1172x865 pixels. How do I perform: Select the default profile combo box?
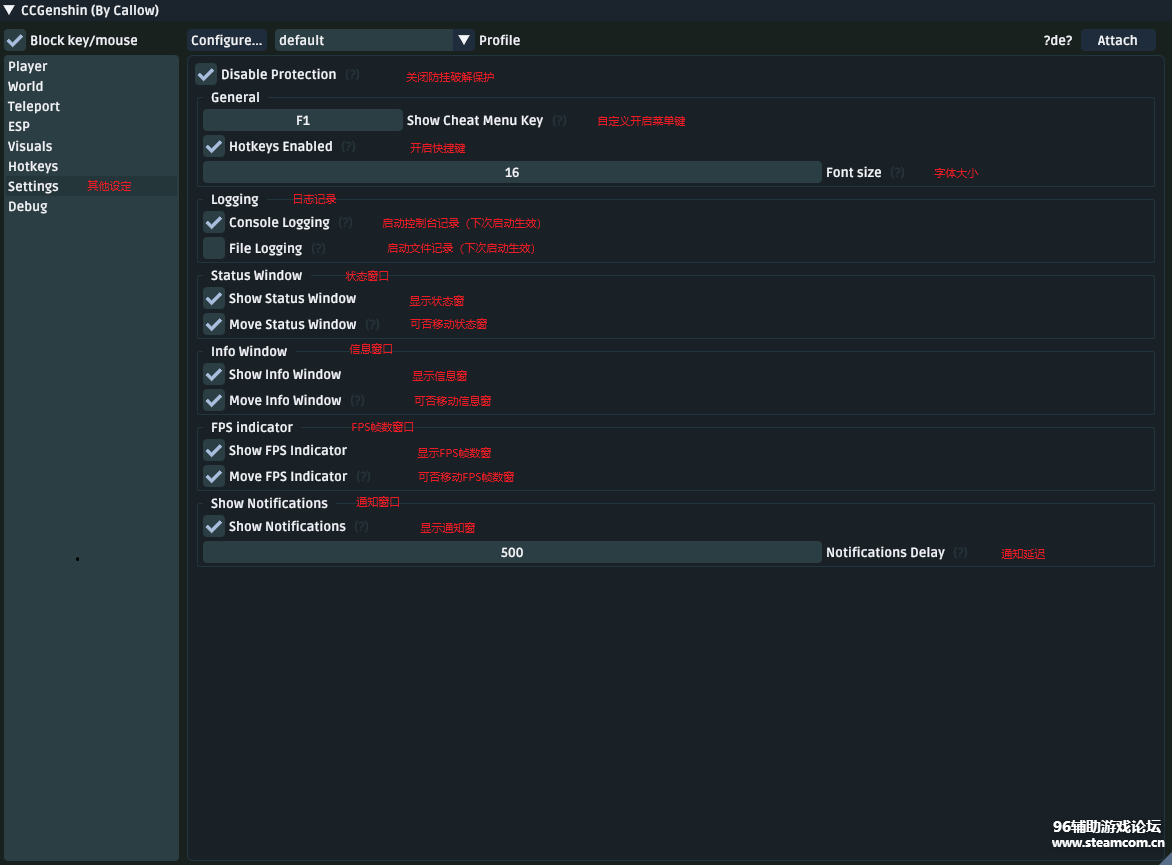coord(364,40)
